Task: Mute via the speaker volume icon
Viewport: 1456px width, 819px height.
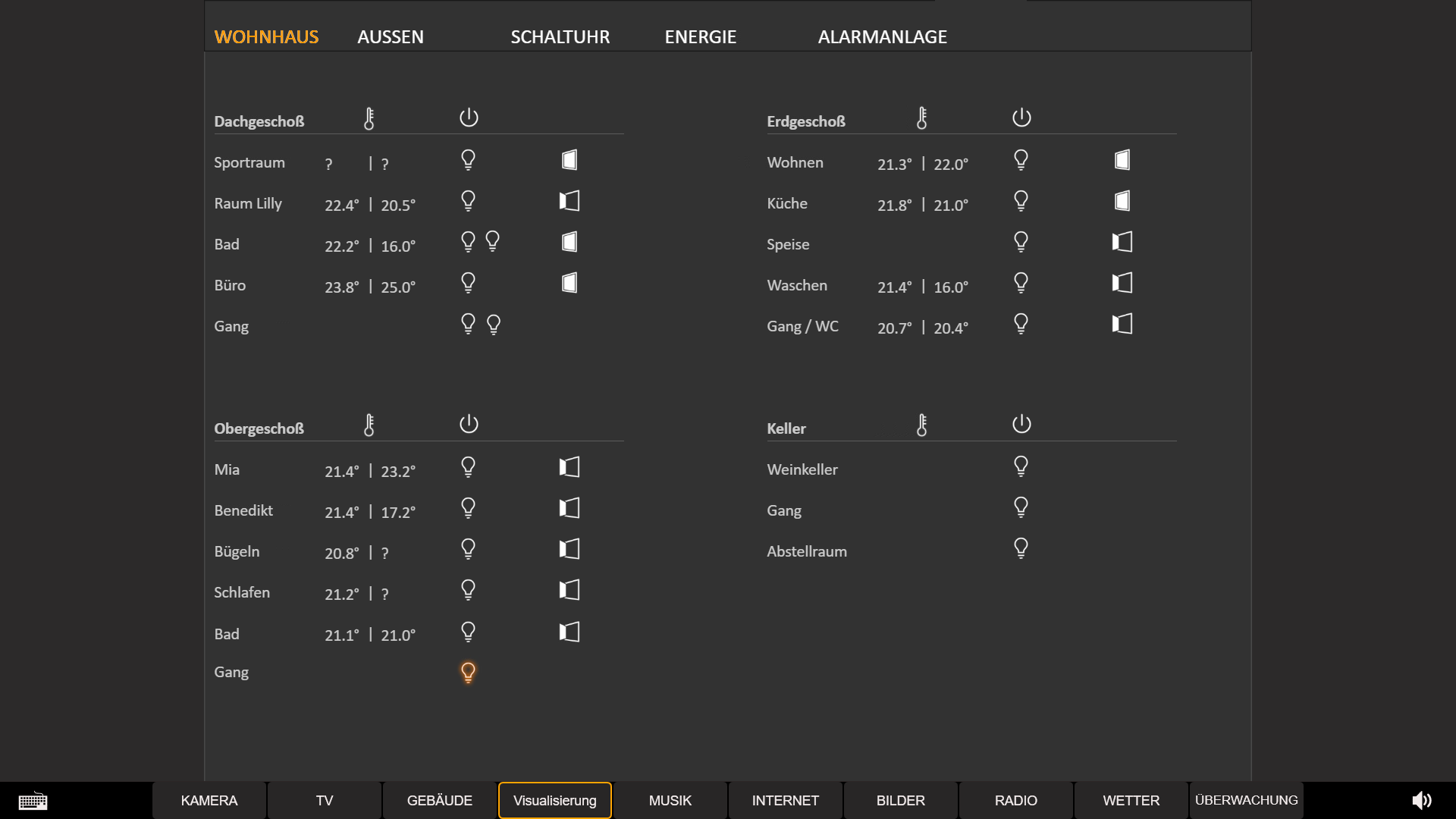Action: [x=1421, y=800]
